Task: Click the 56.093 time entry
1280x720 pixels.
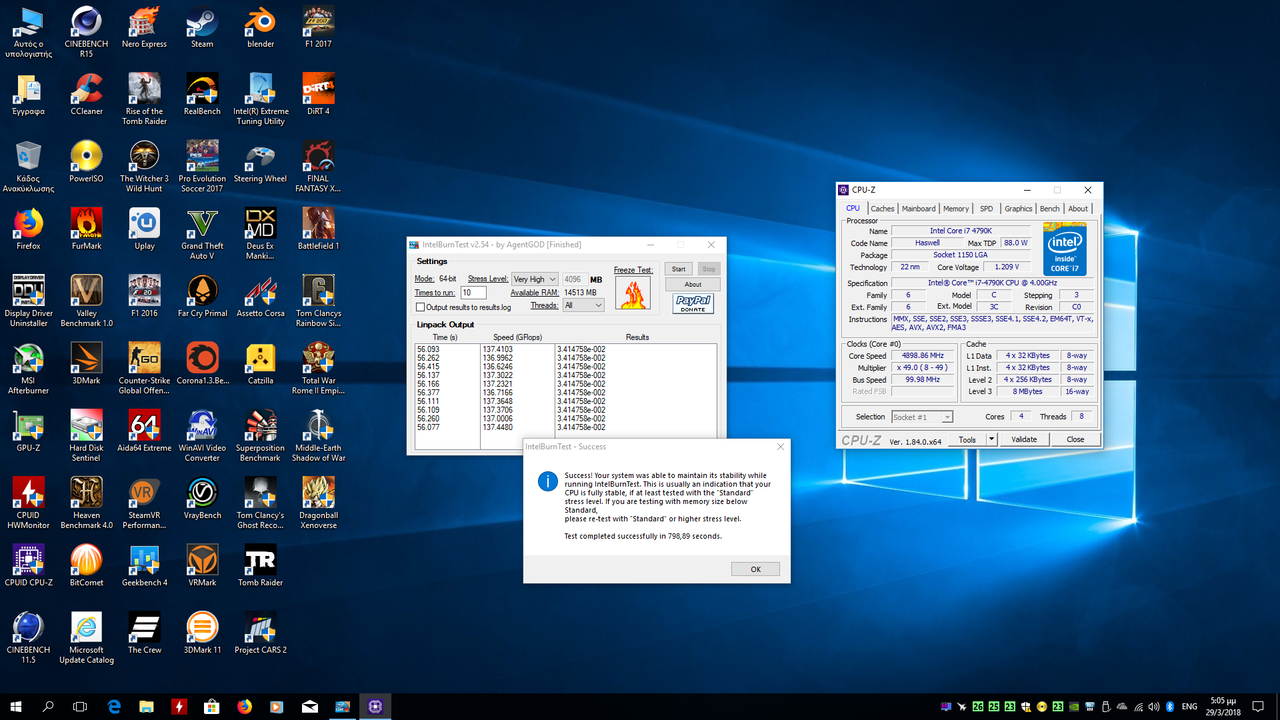Action: (427, 349)
